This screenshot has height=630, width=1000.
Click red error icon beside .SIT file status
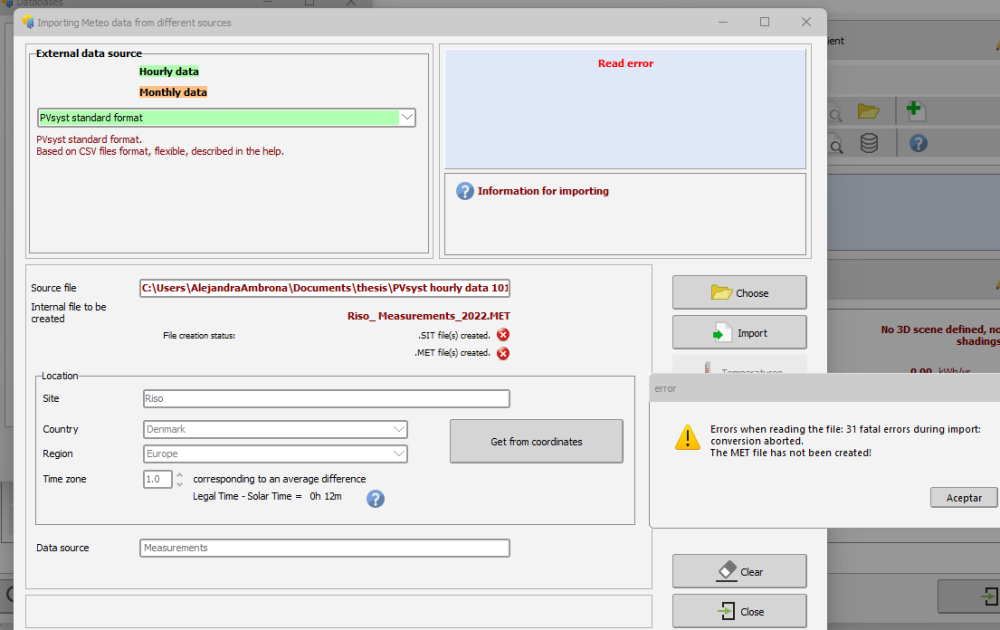coord(503,335)
